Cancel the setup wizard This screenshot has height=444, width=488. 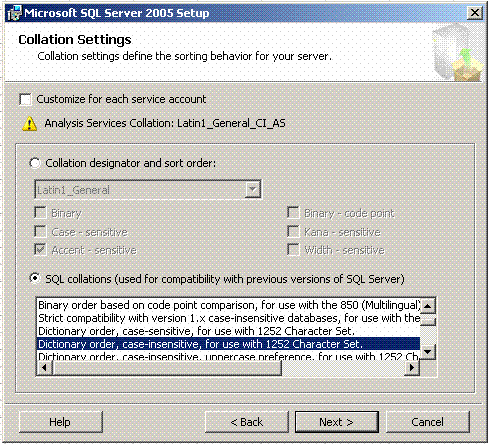click(428, 422)
